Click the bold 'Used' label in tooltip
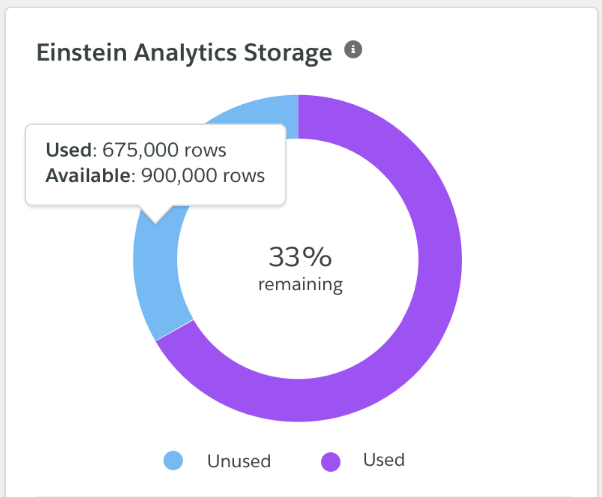602x497 pixels. click(x=69, y=150)
